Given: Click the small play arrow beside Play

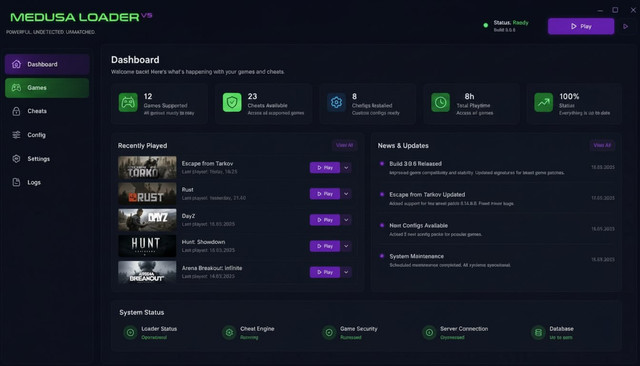Looking at the screenshot, I should (x=626, y=27).
